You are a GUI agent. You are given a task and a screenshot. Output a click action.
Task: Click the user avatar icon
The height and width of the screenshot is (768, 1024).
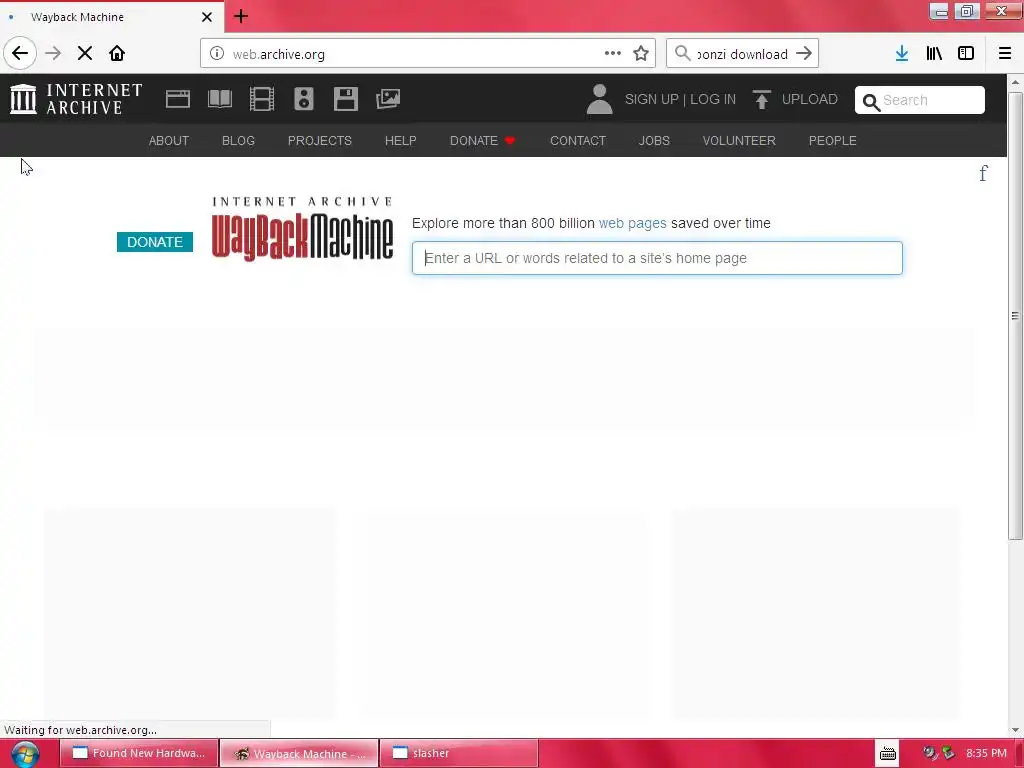pyautogui.click(x=600, y=99)
